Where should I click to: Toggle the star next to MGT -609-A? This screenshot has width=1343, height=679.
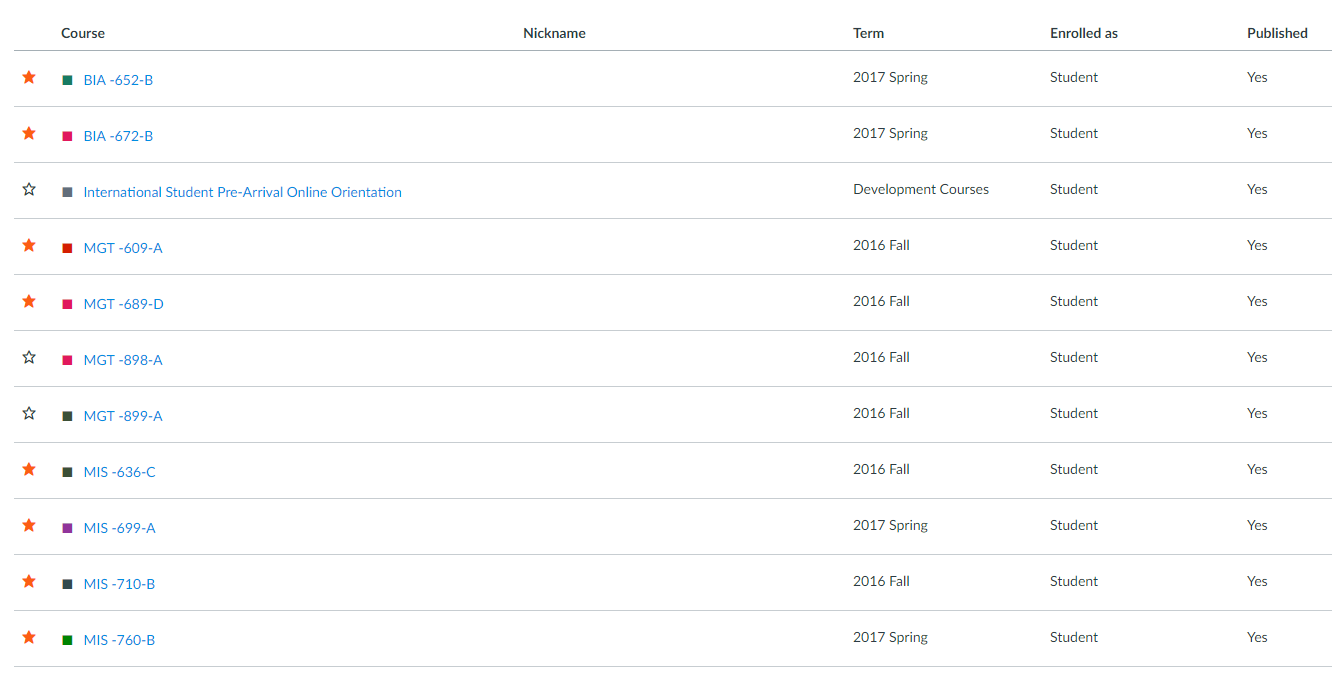click(29, 245)
